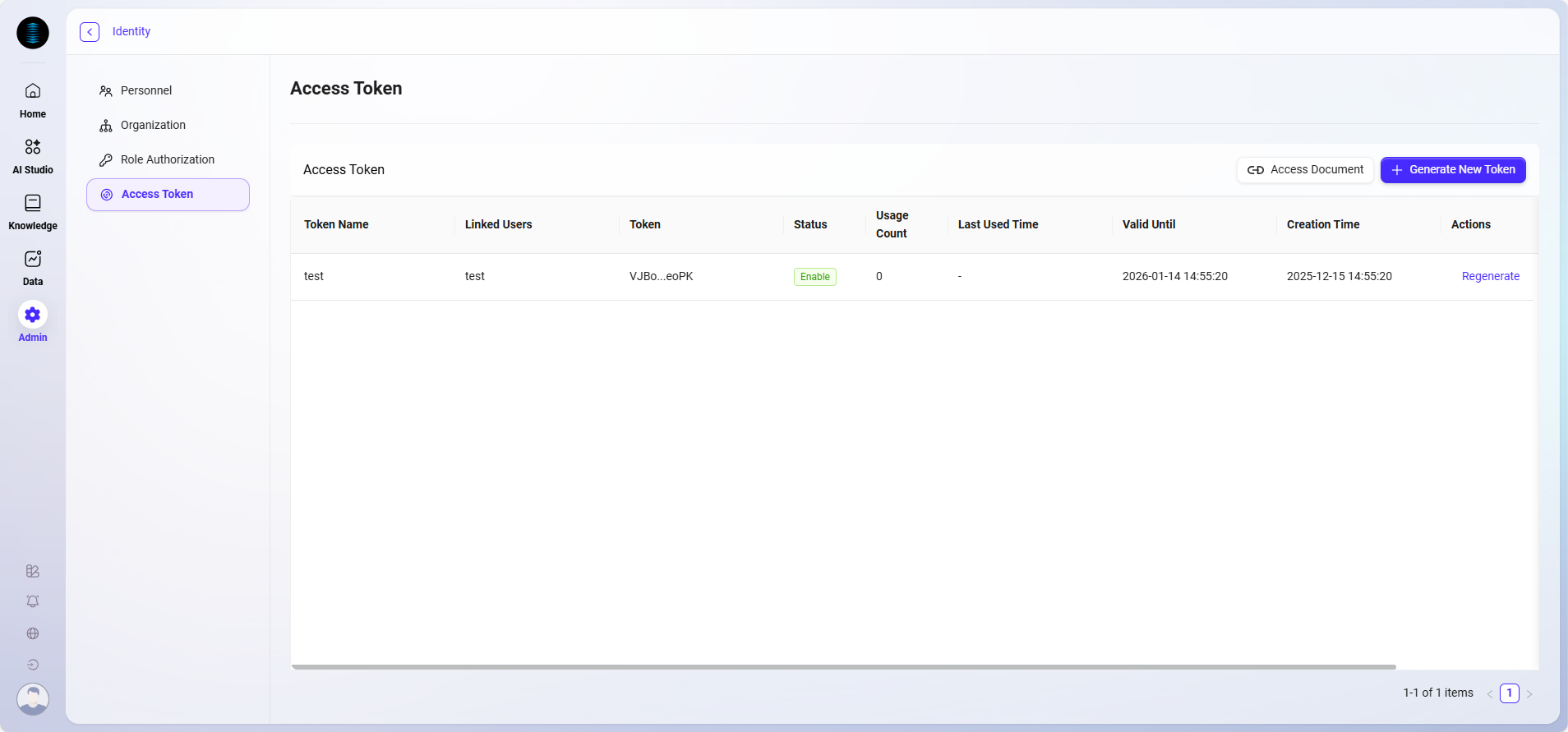1568x732 pixels.
Task: Collapse the Identity panel with back chevron
Action: coord(90,32)
